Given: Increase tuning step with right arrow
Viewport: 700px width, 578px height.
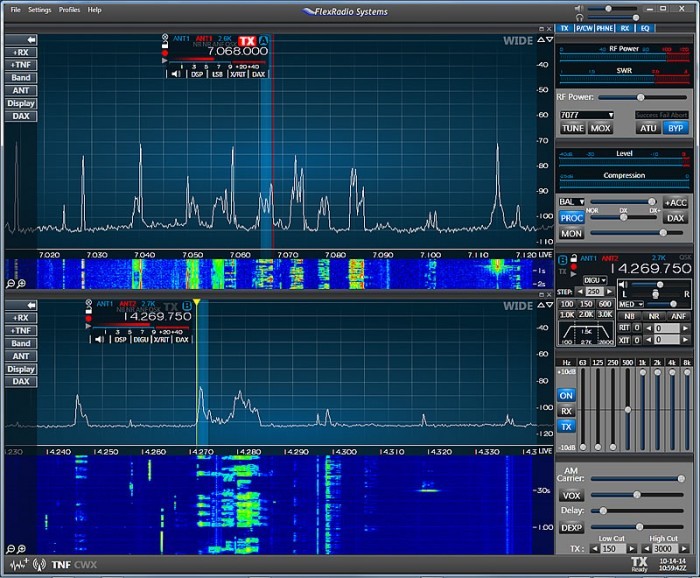Looking at the screenshot, I should tap(609, 291).
